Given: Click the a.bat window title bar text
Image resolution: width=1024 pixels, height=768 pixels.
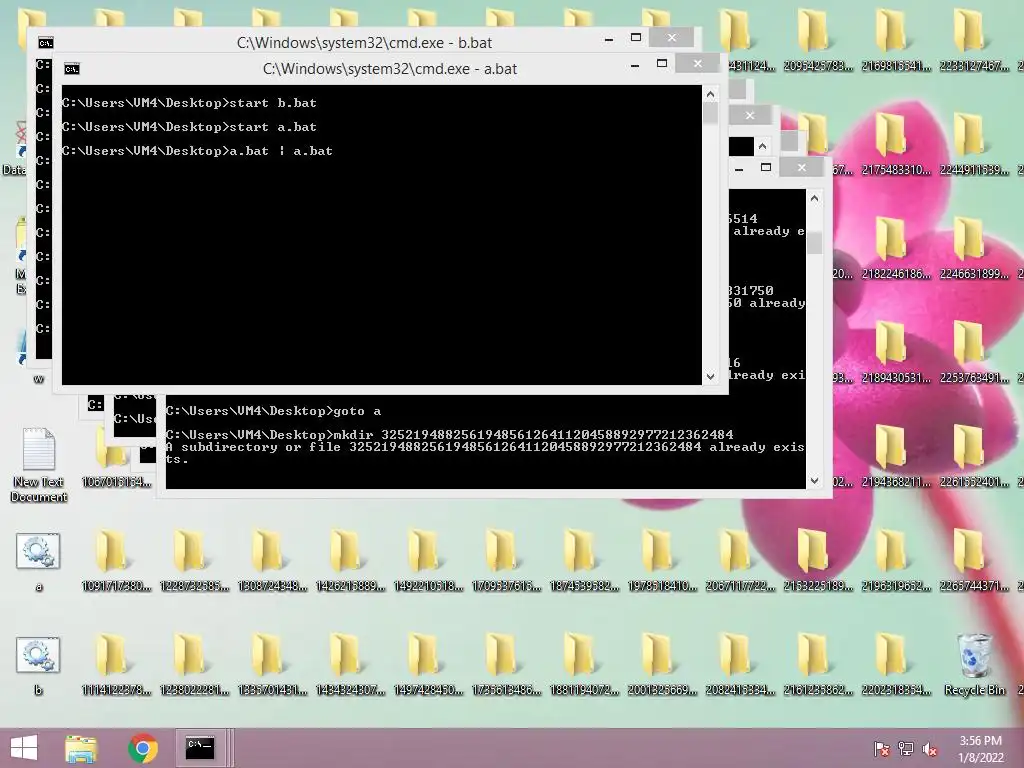Looking at the screenshot, I should 390,69.
